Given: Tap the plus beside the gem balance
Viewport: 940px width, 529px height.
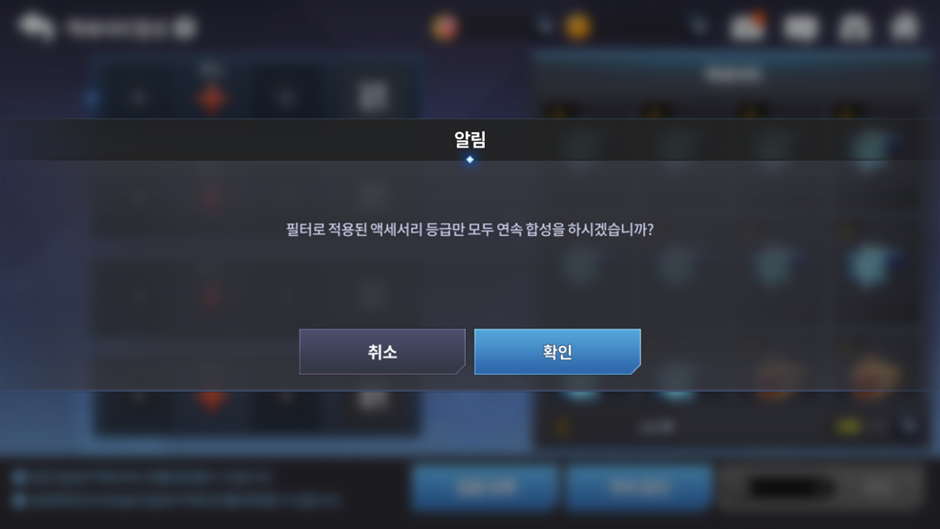Looking at the screenshot, I should point(544,26).
